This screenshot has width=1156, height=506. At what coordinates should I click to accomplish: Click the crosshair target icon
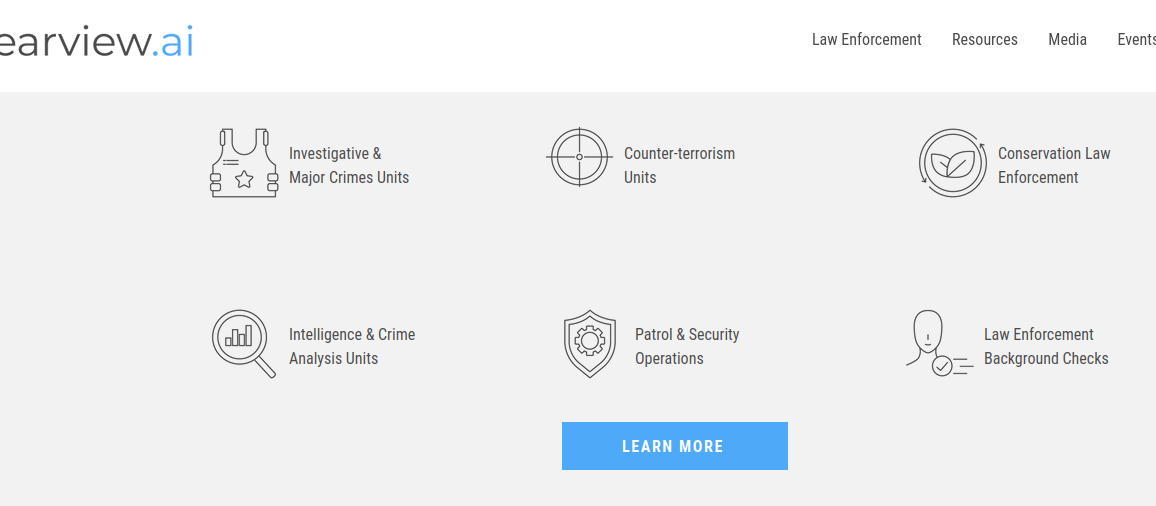pos(579,157)
